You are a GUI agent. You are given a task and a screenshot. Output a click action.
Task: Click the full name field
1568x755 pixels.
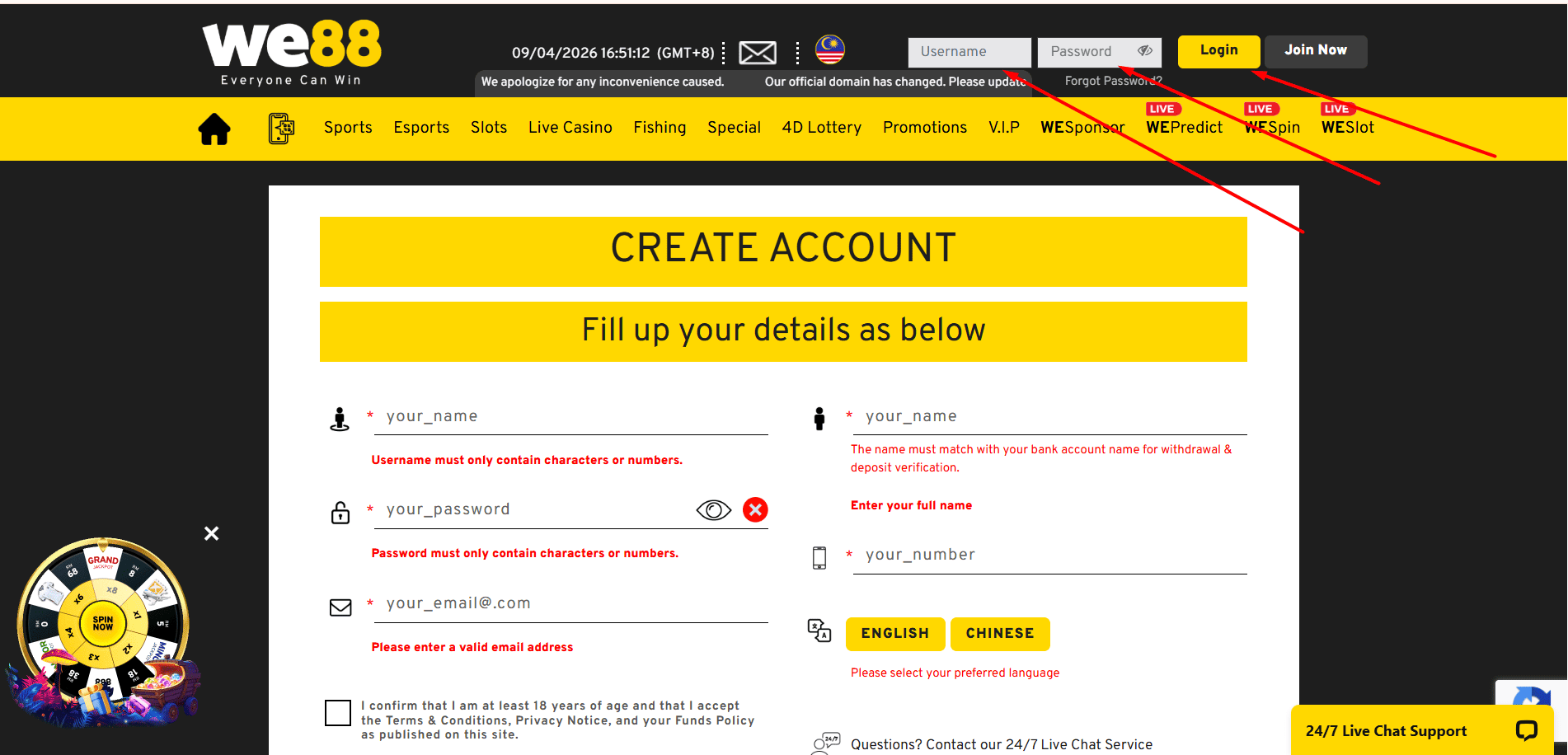point(1050,417)
